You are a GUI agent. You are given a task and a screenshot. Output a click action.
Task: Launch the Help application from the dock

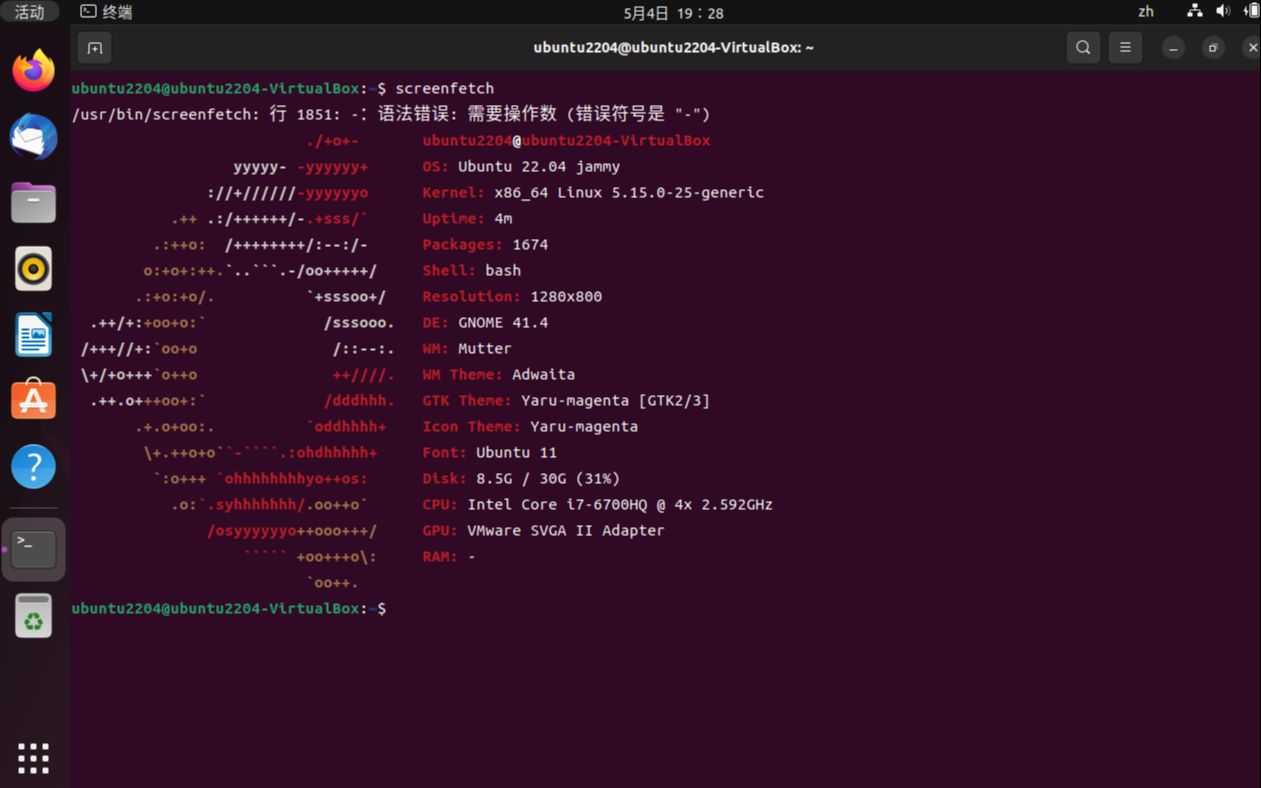(x=33, y=465)
